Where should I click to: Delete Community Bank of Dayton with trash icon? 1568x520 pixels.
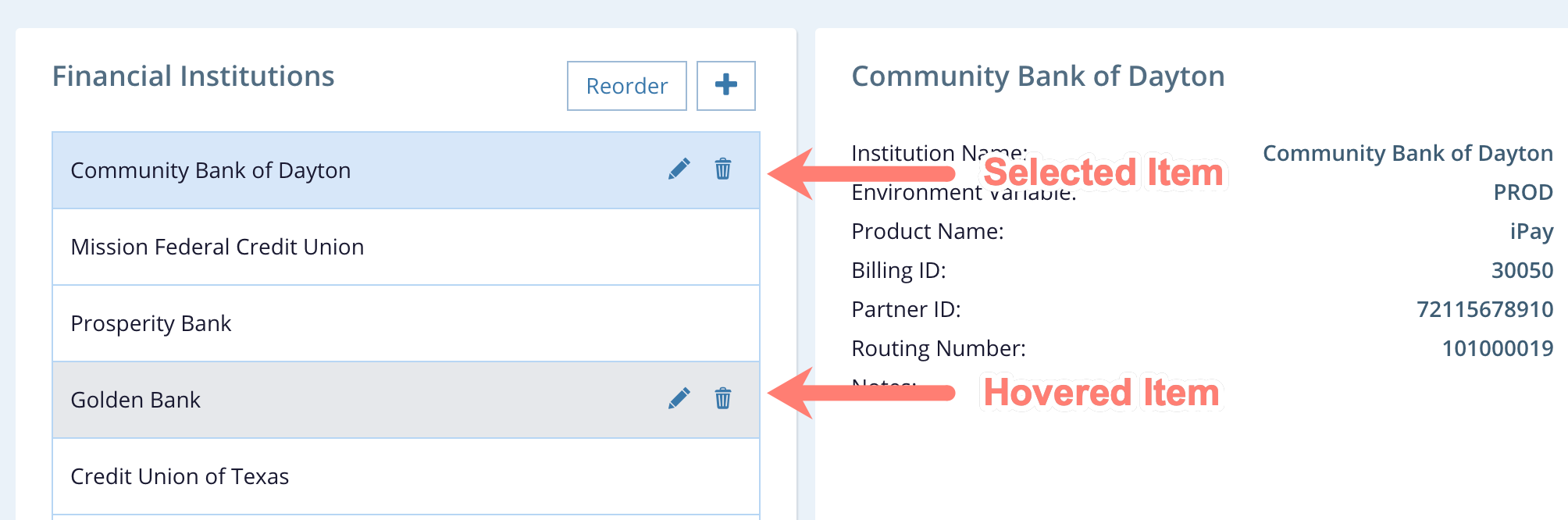tap(723, 169)
